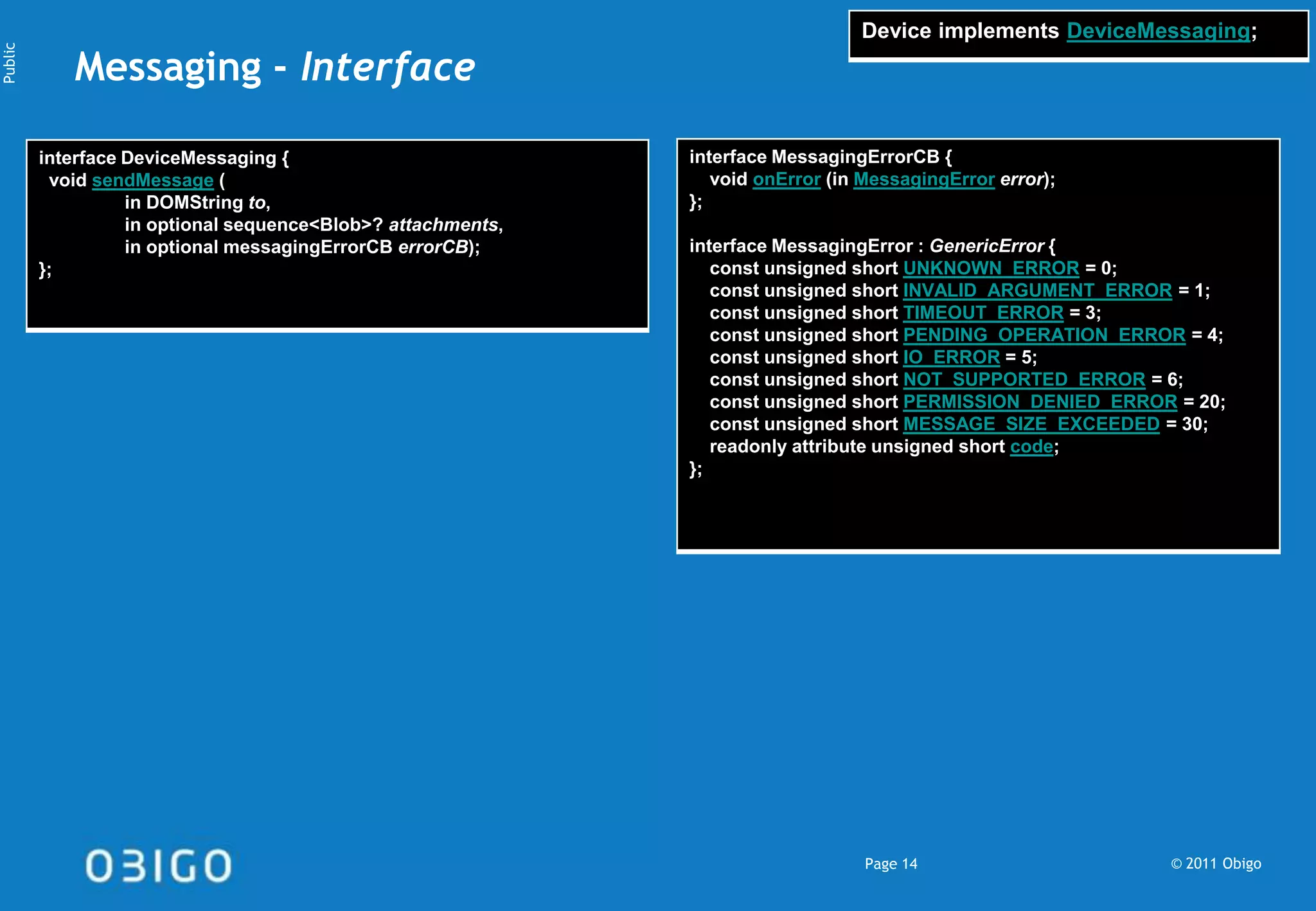
Task: Click the '© 2011 Obigo' copyright text
Action: point(1216,864)
